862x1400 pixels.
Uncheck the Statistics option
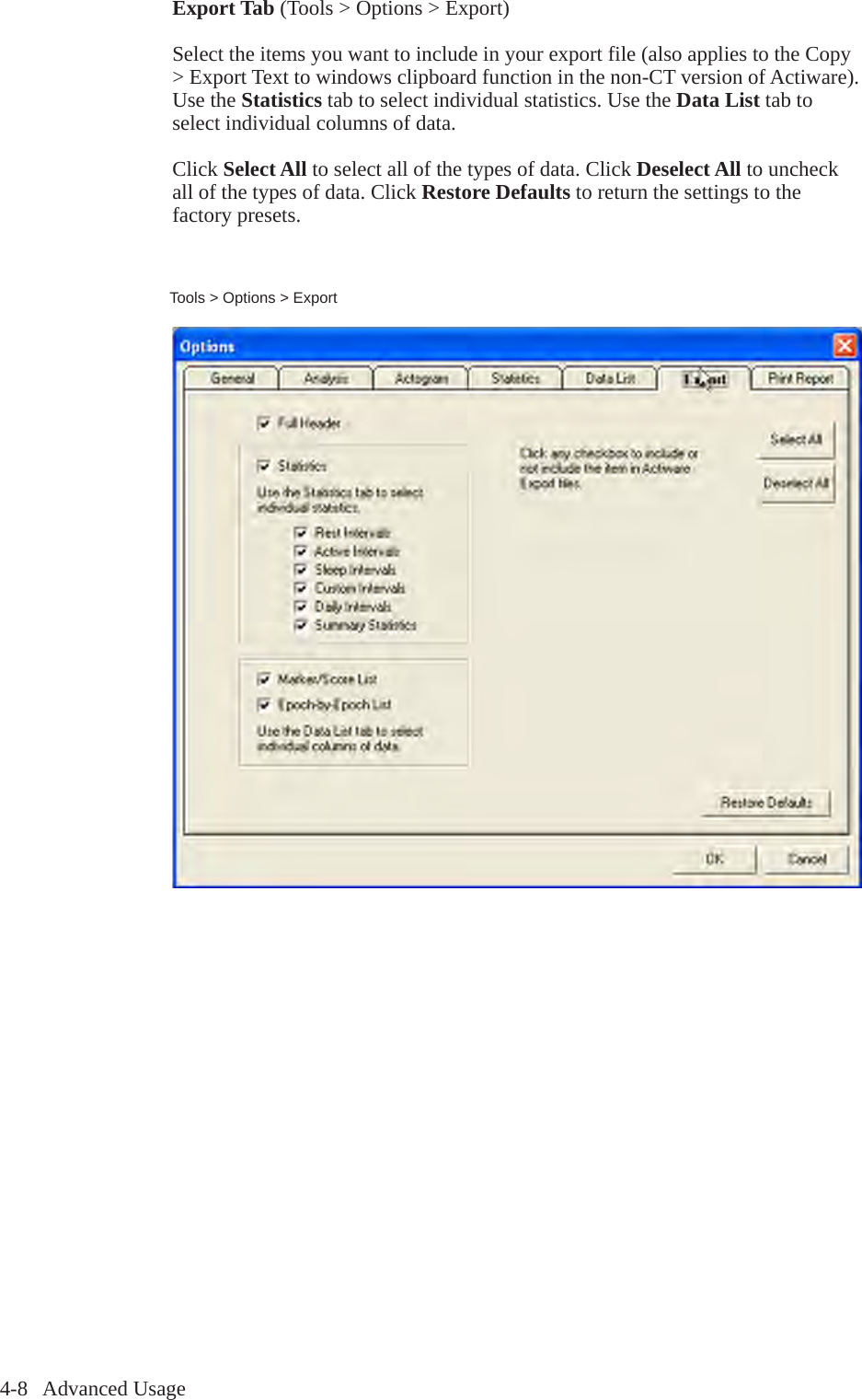coord(264,466)
